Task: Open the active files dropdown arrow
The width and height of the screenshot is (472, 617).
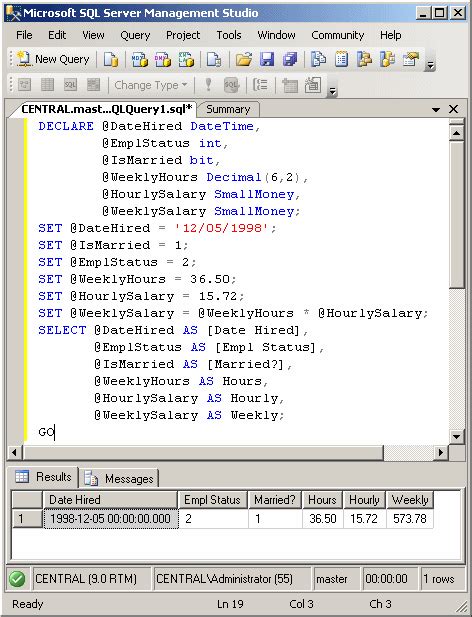Action: click(x=436, y=109)
